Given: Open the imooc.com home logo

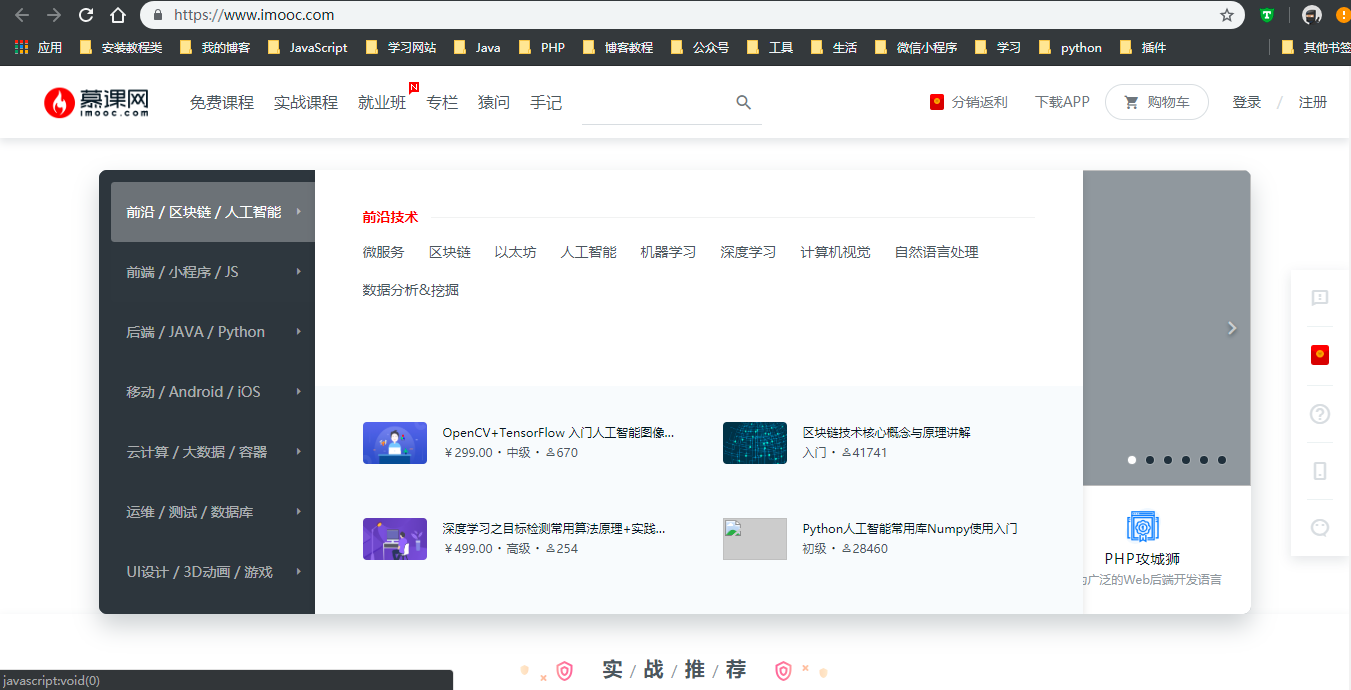Looking at the screenshot, I should click(95, 102).
